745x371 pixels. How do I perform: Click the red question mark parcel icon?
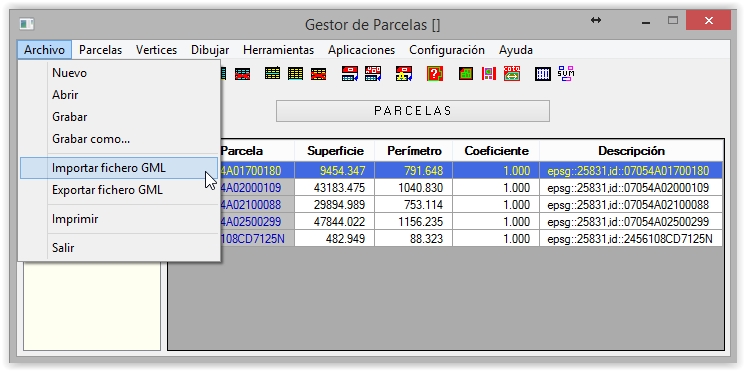[x=435, y=74]
